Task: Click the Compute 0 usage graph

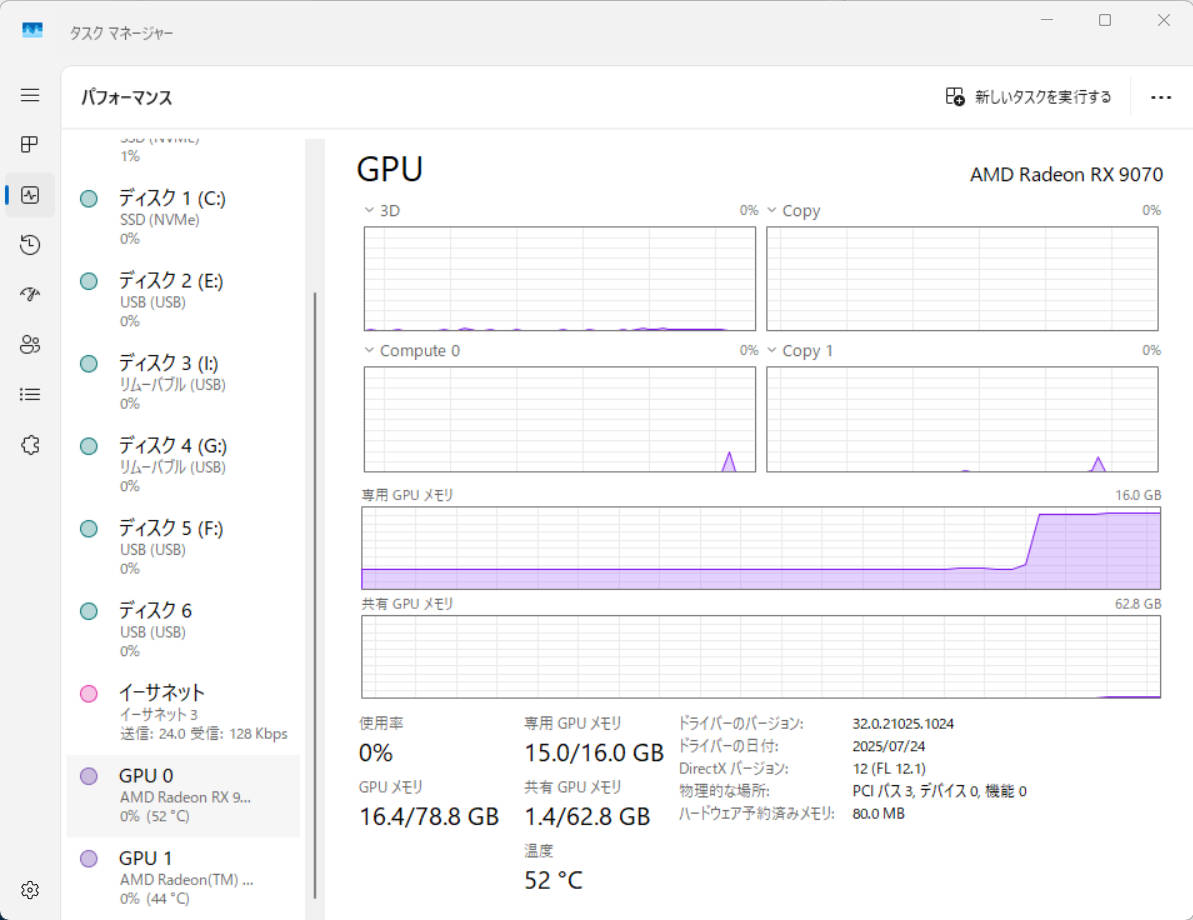Action: (559, 419)
